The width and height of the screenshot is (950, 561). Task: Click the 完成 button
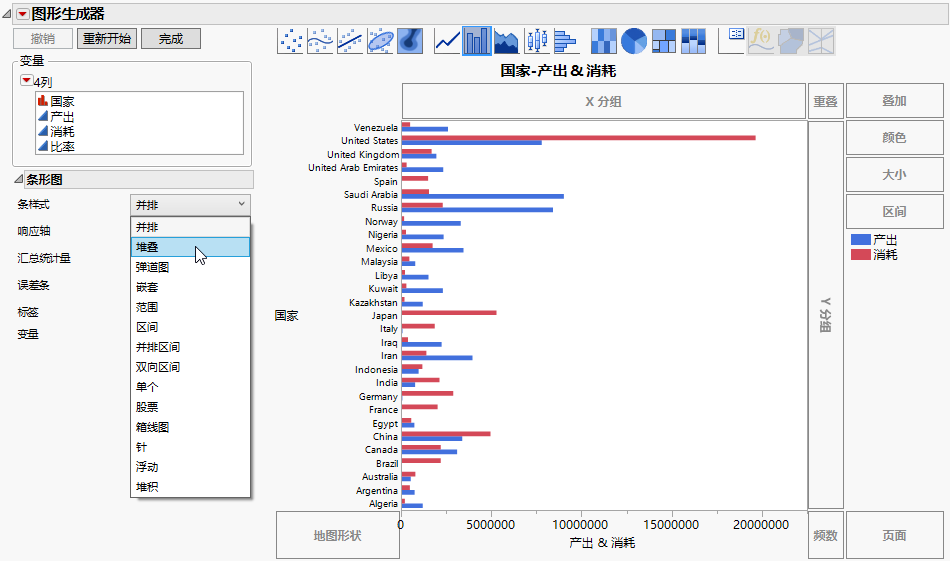click(x=171, y=39)
